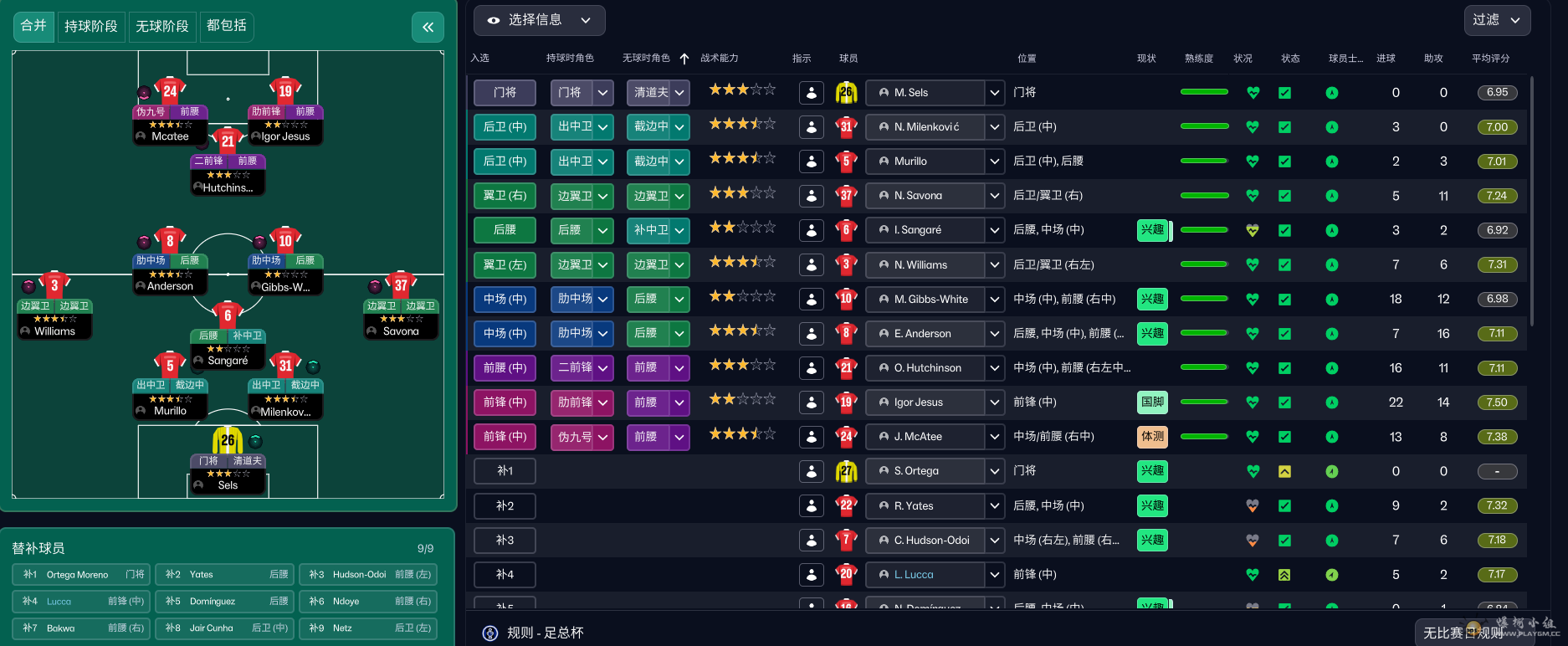Expand player dropdown arrow next to N. Williams
The height and width of the screenshot is (646, 1568).
994,265
